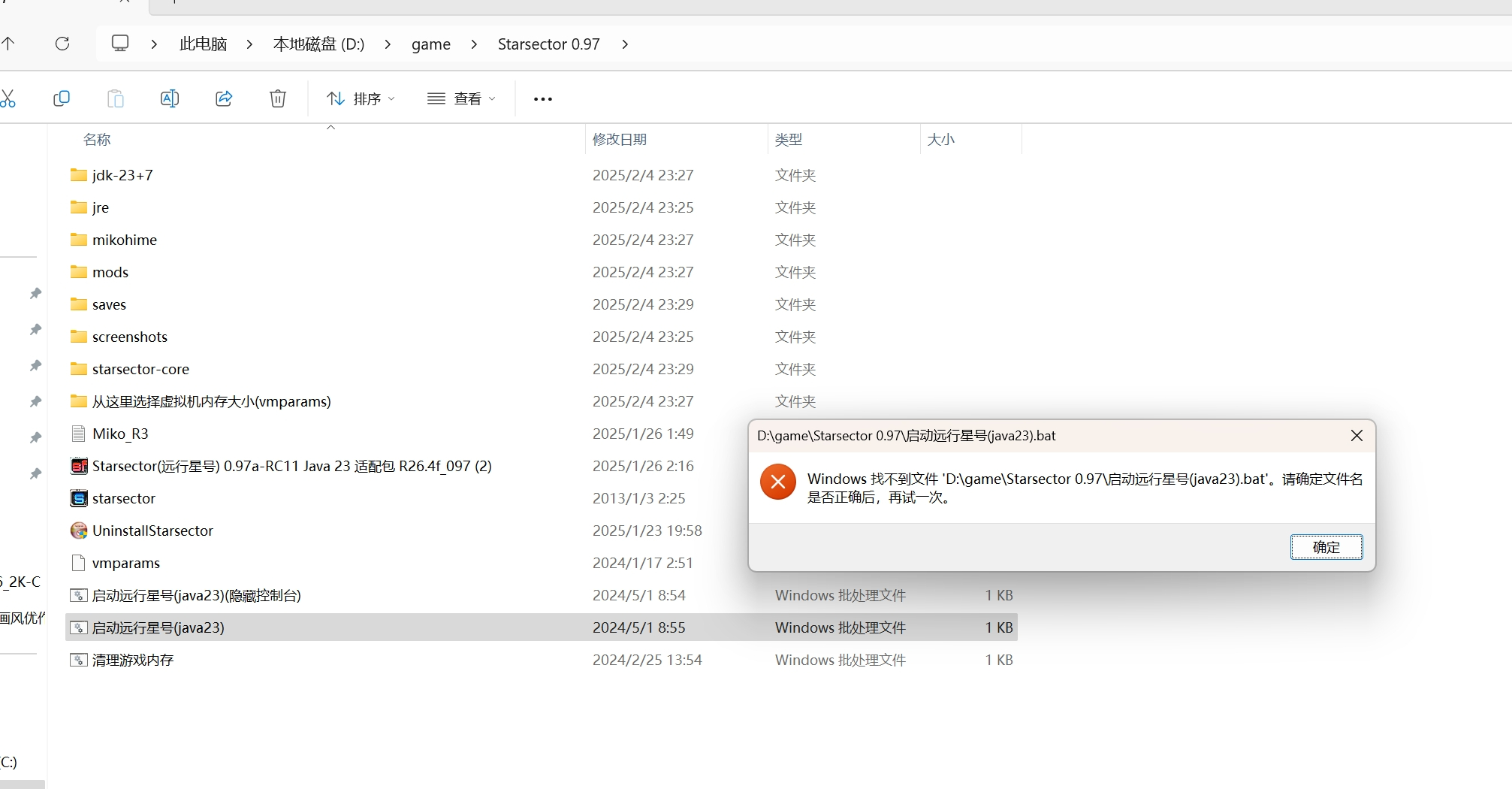Expand chevron after game breadcrumb
The width and height of the screenshot is (1512, 789).
pyautogui.click(x=474, y=44)
